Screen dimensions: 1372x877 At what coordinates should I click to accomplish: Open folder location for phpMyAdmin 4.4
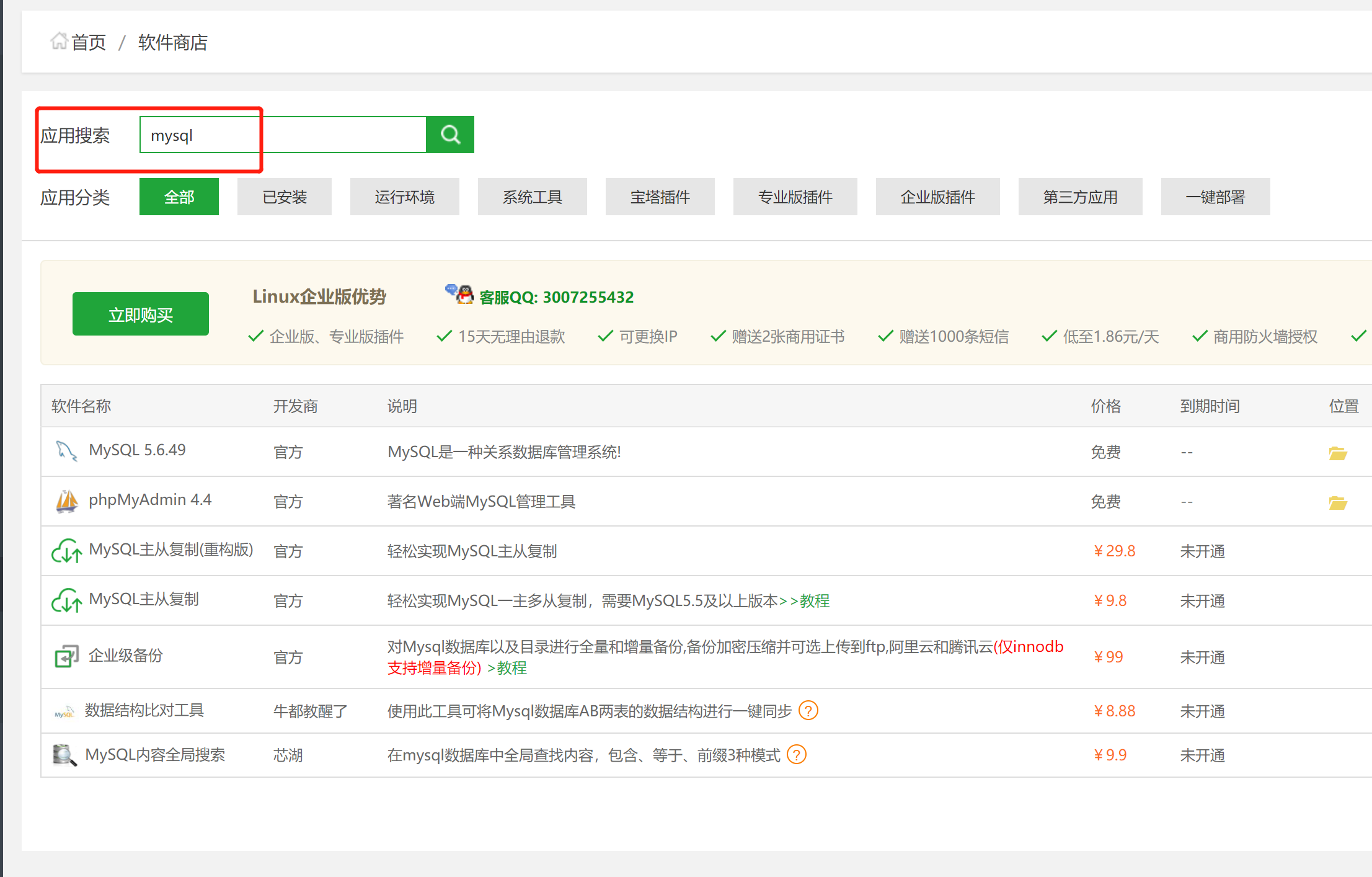(1338, 502)
